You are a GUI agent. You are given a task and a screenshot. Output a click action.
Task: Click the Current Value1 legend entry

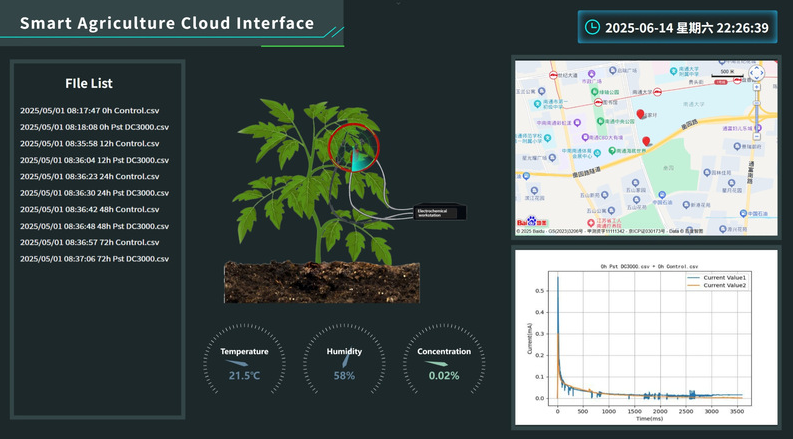point(717,278)
